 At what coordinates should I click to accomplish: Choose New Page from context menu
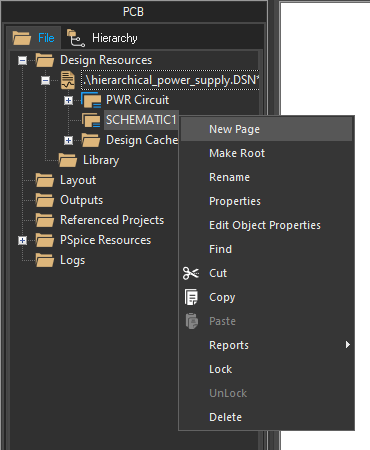[x=266, y=129]
